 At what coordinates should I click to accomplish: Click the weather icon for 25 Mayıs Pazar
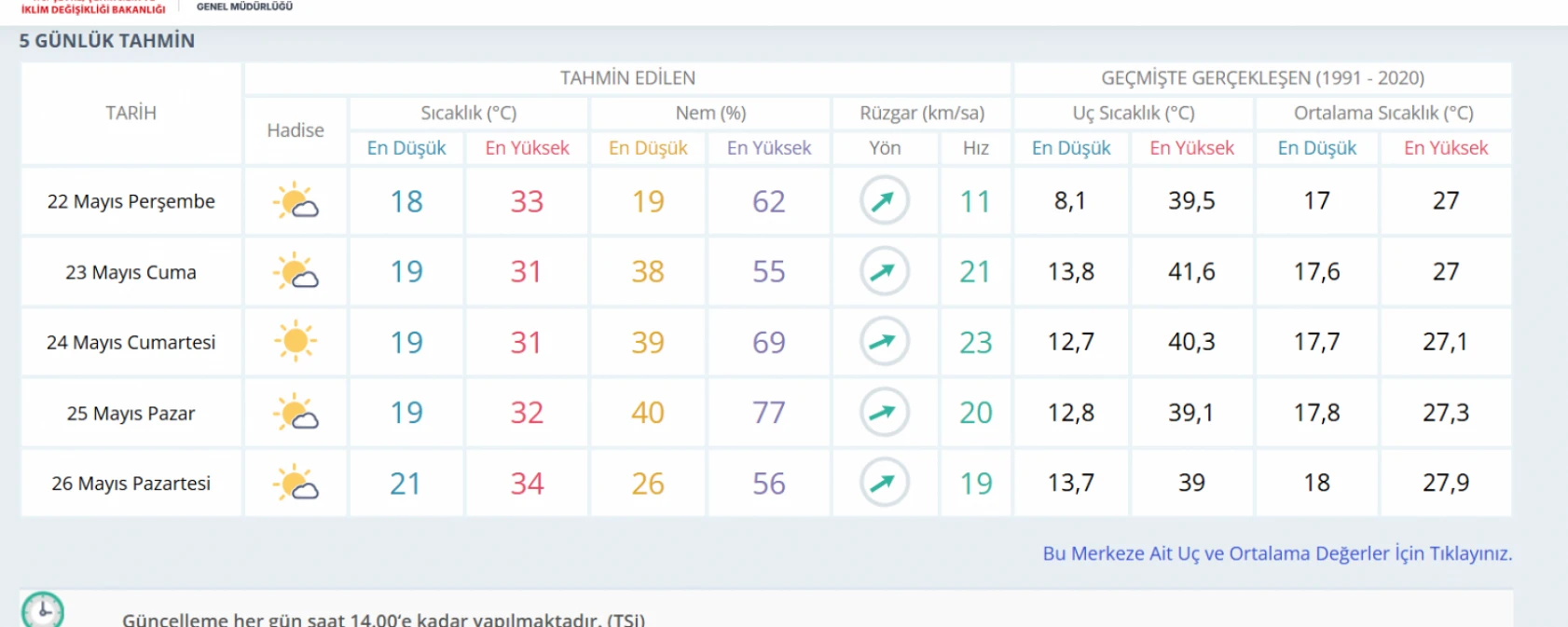(x=296, y=413)
